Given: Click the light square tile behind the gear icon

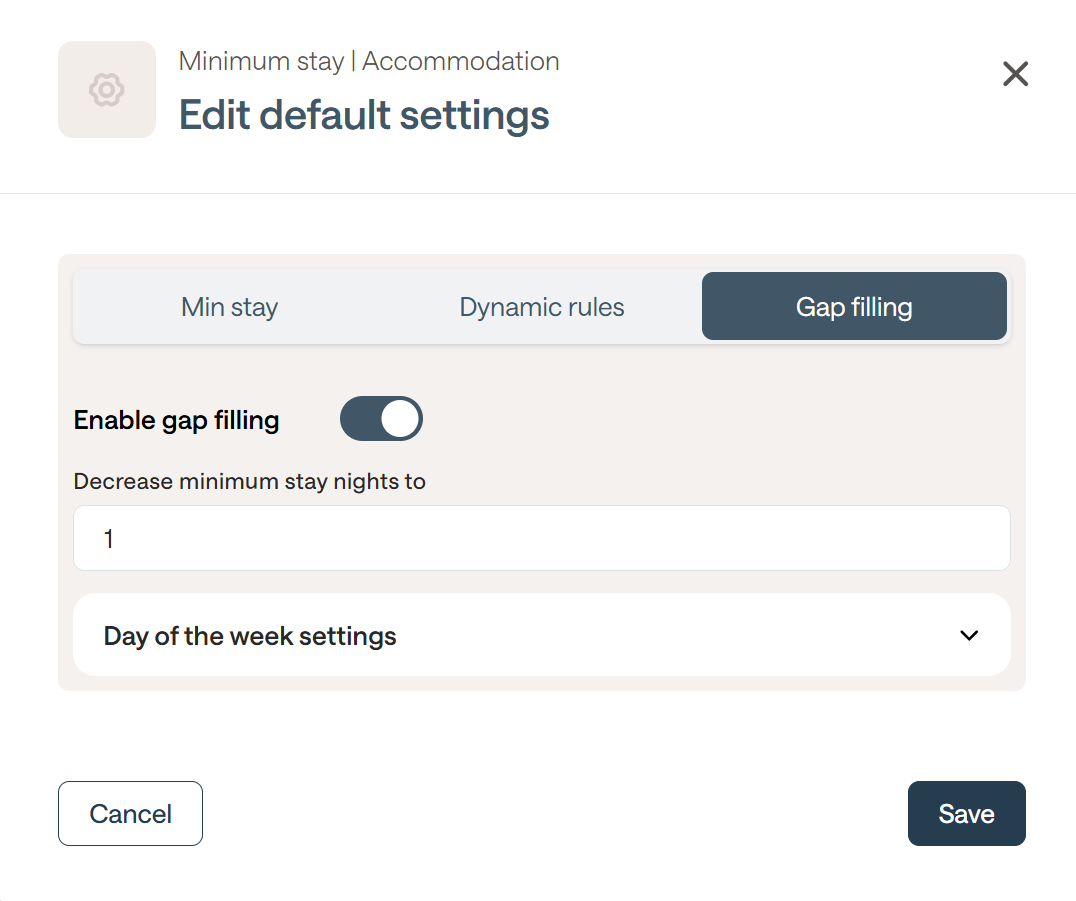Looking at the screenshot, I should (x=107, y=89).
